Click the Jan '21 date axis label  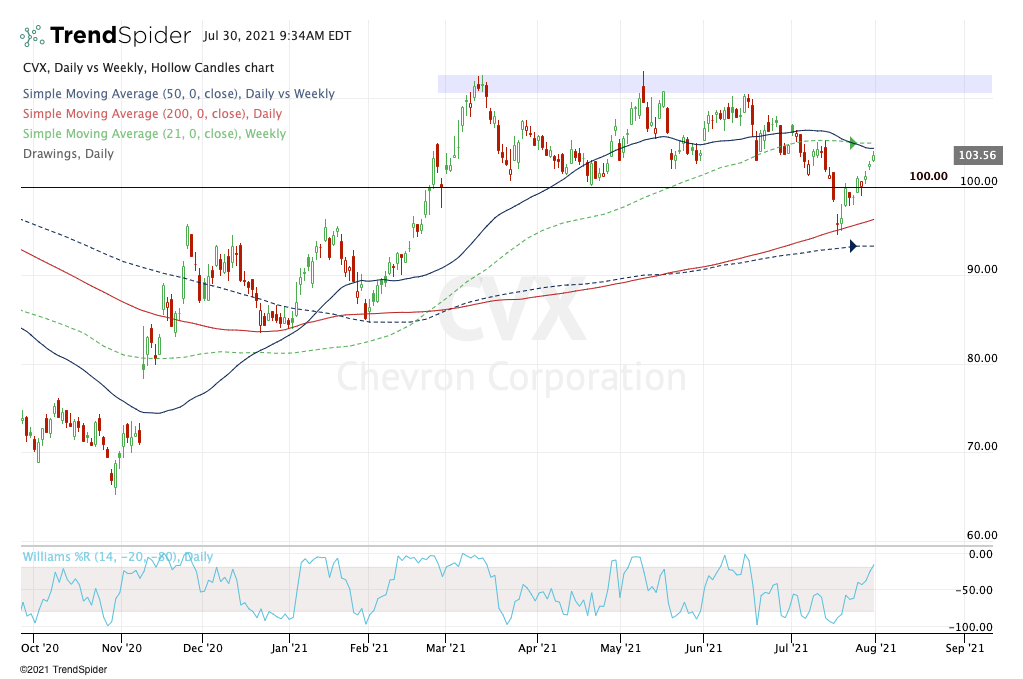coord(289,648)
